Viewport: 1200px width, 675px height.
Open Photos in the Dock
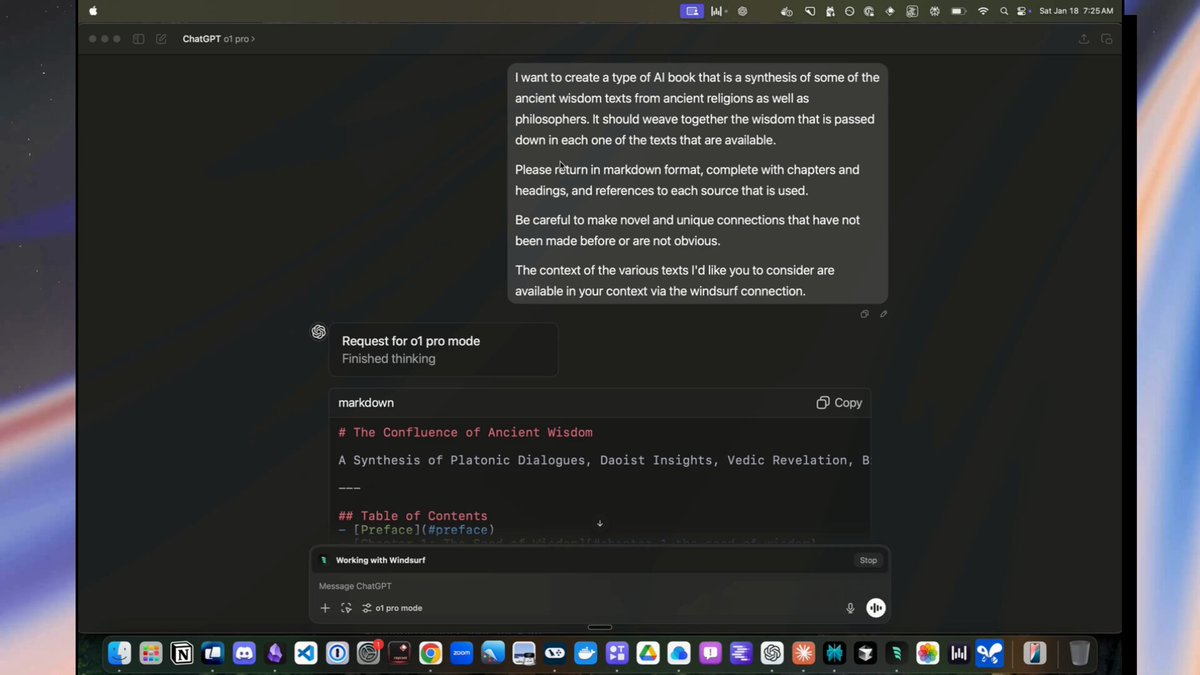[x=928, y=653]
